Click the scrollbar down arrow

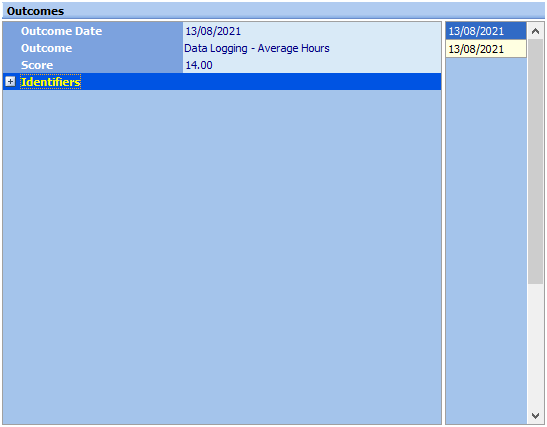(535, 415)
